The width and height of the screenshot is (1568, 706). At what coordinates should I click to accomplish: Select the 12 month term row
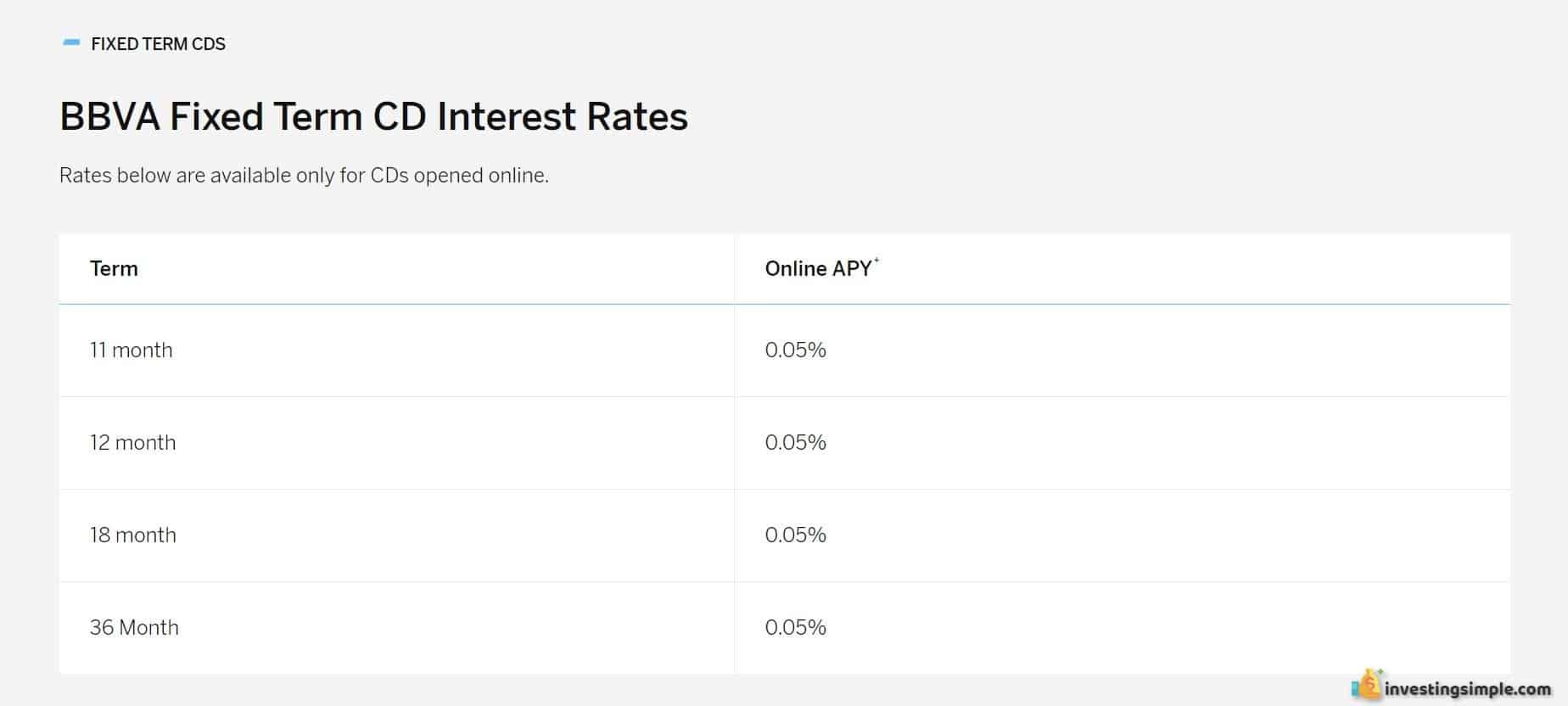tap(784, 443)
